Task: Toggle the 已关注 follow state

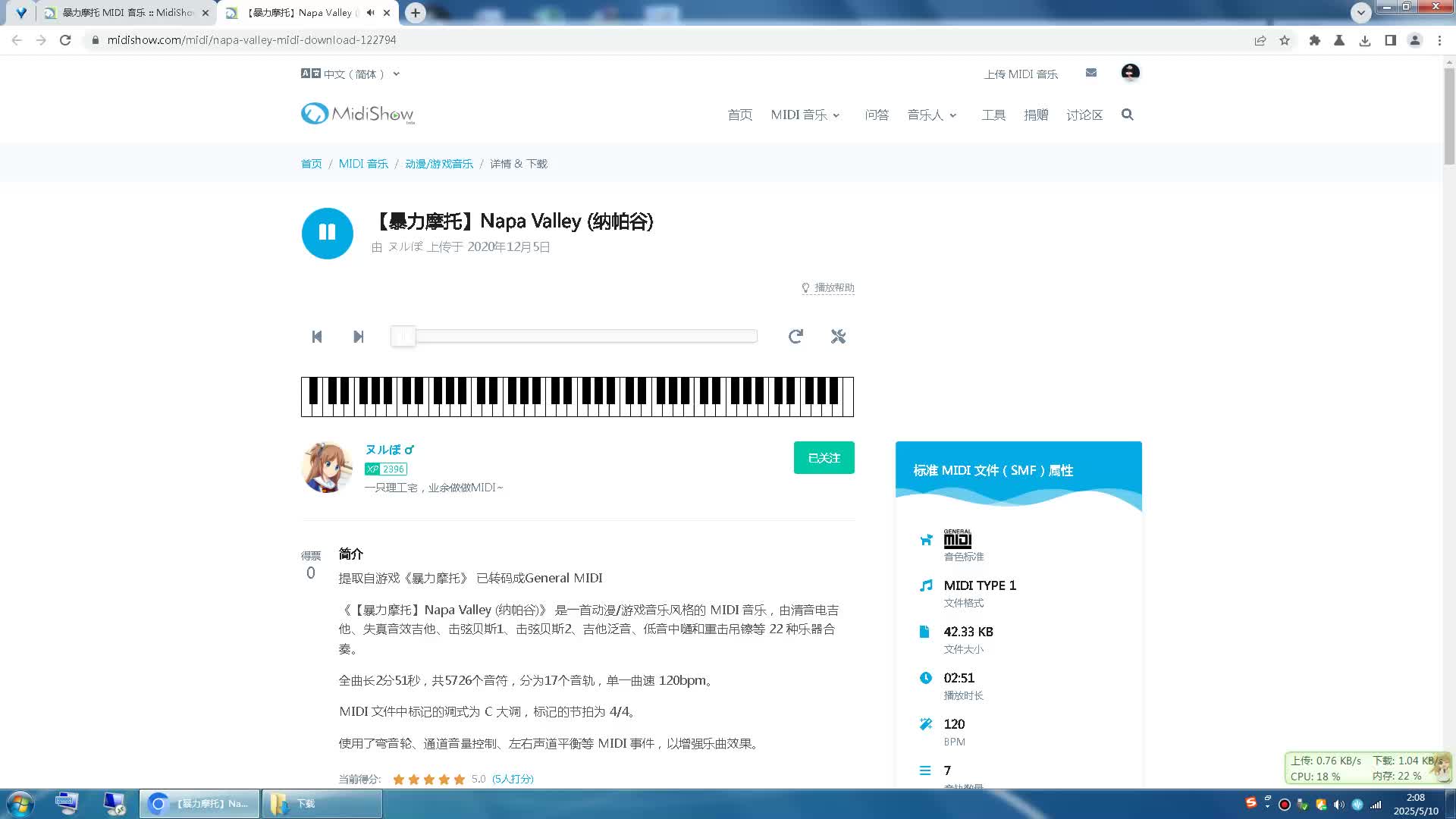Action: pyautogui.click(x=824, y=457)
